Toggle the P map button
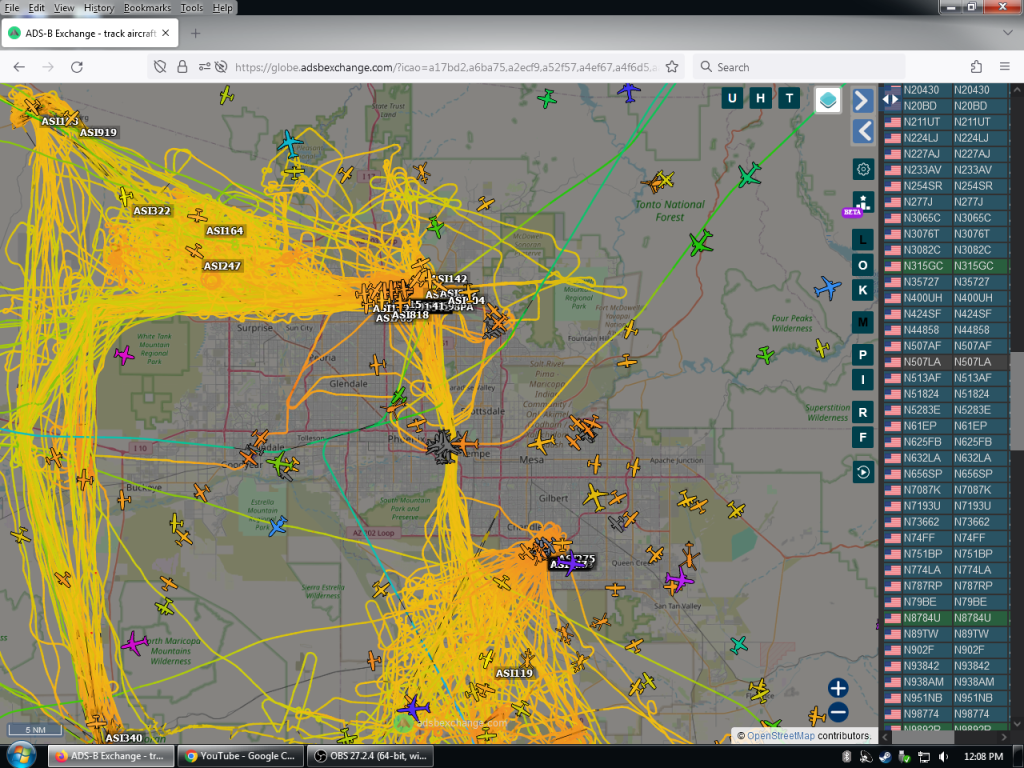 point(863,355)
